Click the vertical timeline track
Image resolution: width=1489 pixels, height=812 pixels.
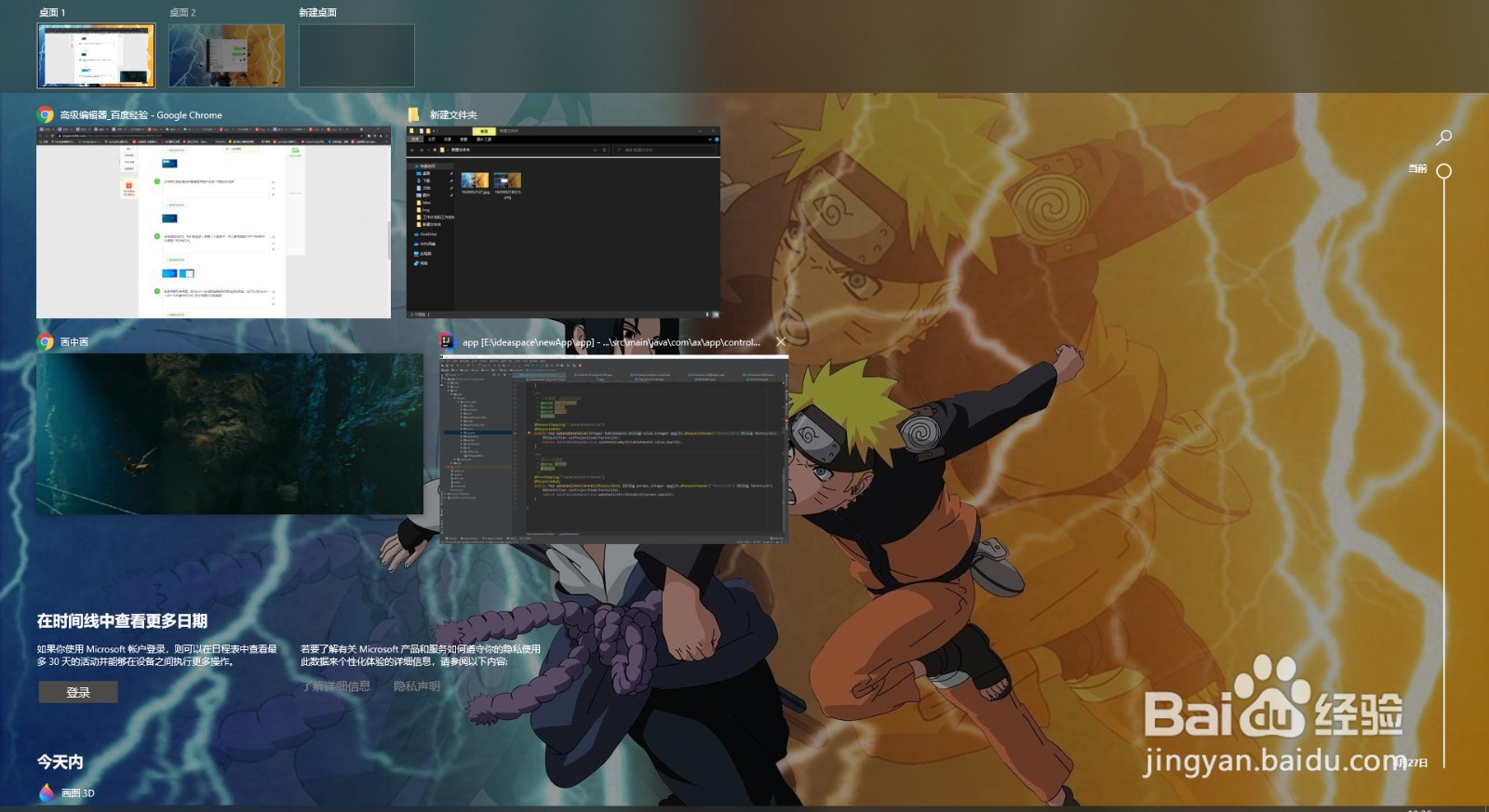[1444, 473]
